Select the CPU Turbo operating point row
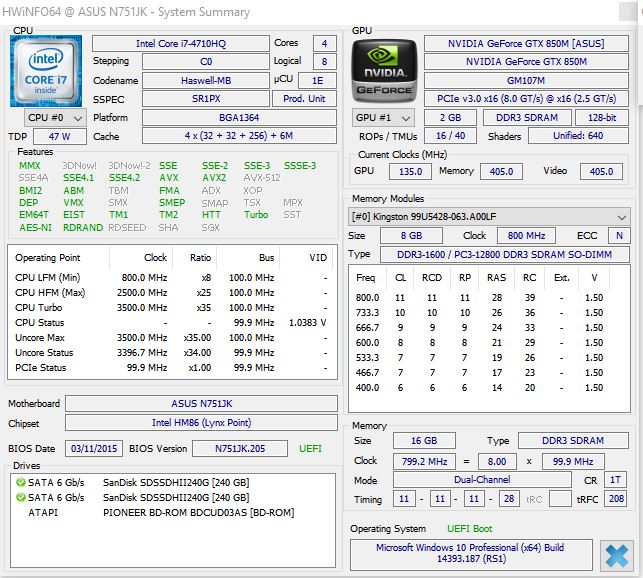The height and width of the screenshot is (578, 643). pyautogui.click(x=172, y=308)
